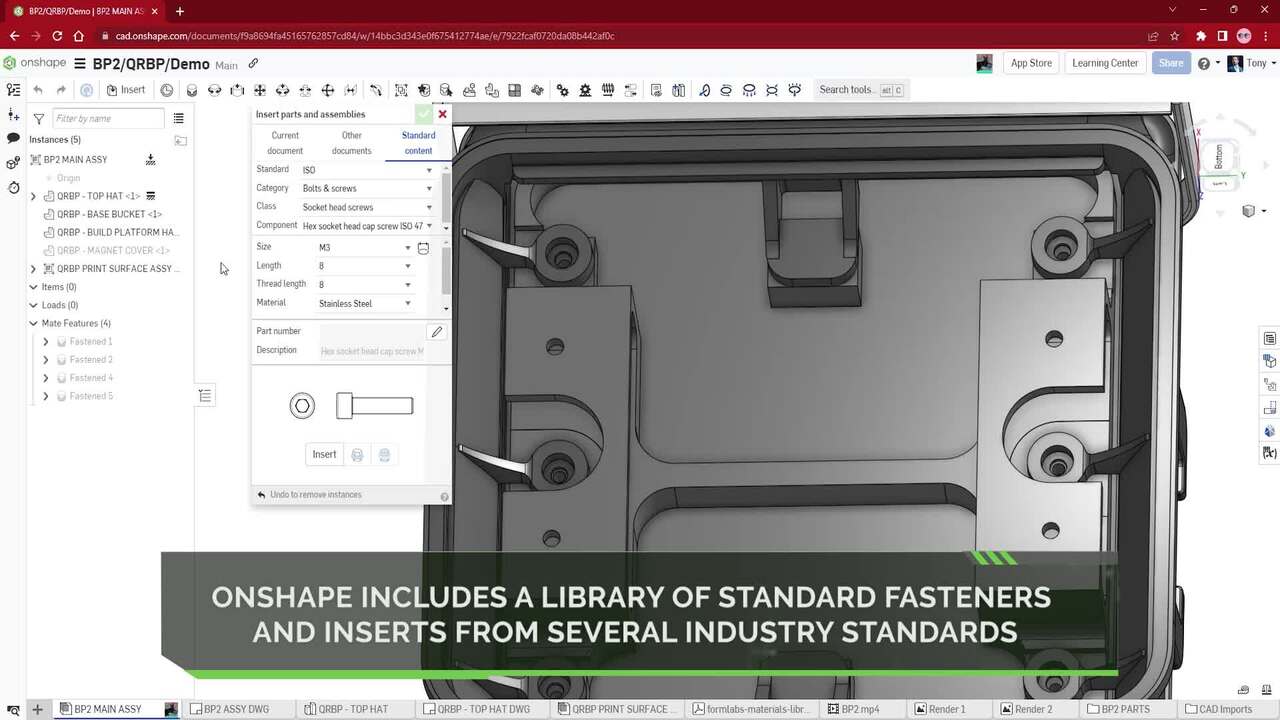Screen dimensions: 1280x720
Task: Expand the QRBP - TOP HAT <1> instance
Action: point(33,196)
